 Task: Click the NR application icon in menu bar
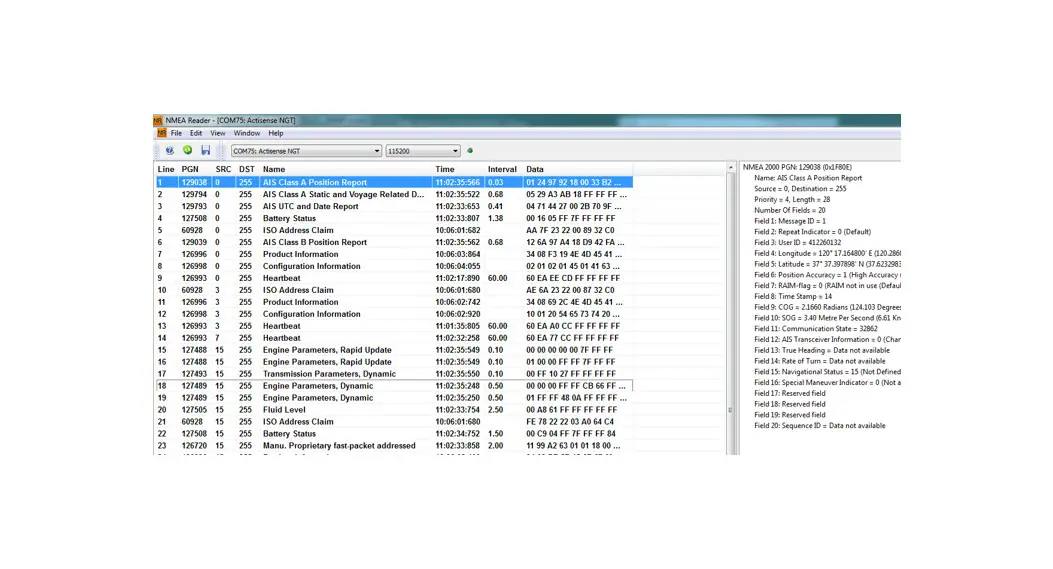tap(161, 133)
